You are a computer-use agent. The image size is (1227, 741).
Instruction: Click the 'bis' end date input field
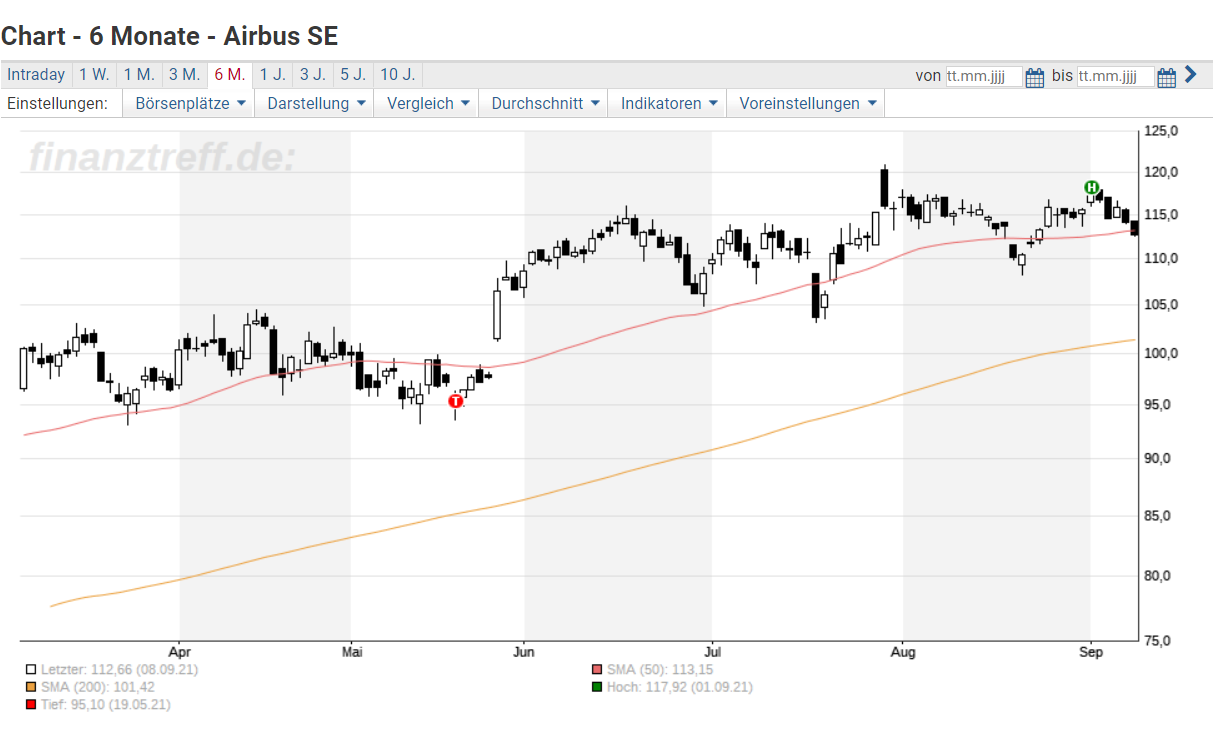click(x=1115, y=77)
